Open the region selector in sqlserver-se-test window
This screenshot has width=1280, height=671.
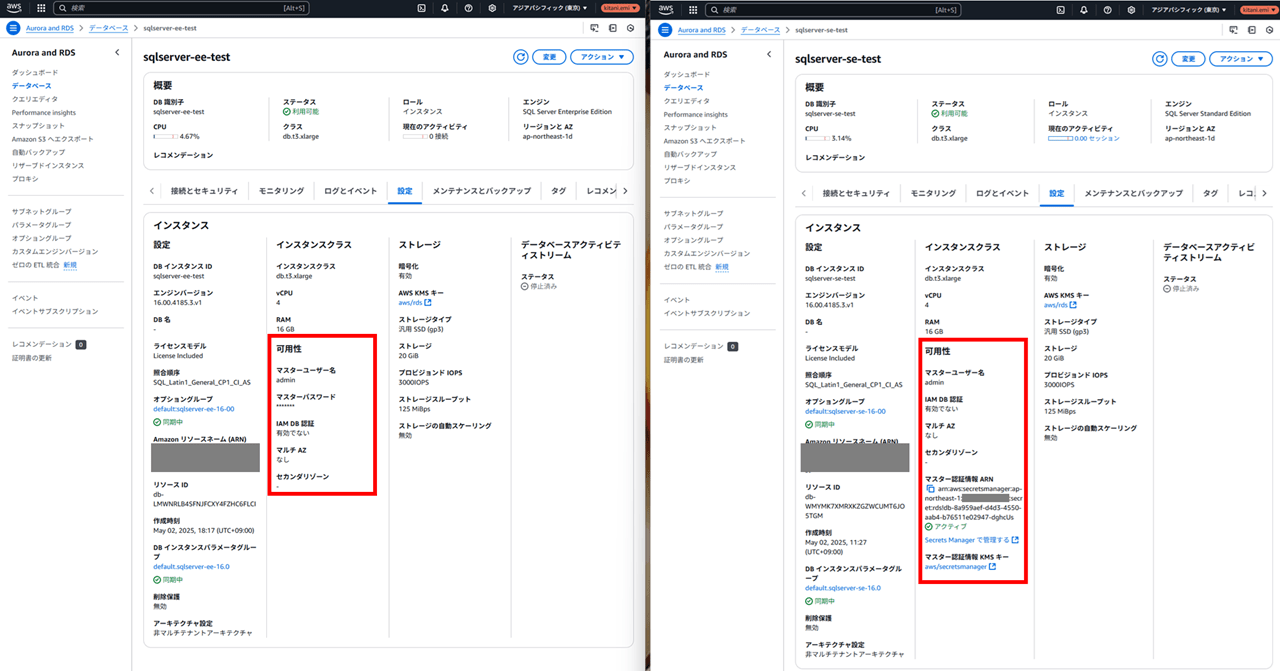[1191, 9]
